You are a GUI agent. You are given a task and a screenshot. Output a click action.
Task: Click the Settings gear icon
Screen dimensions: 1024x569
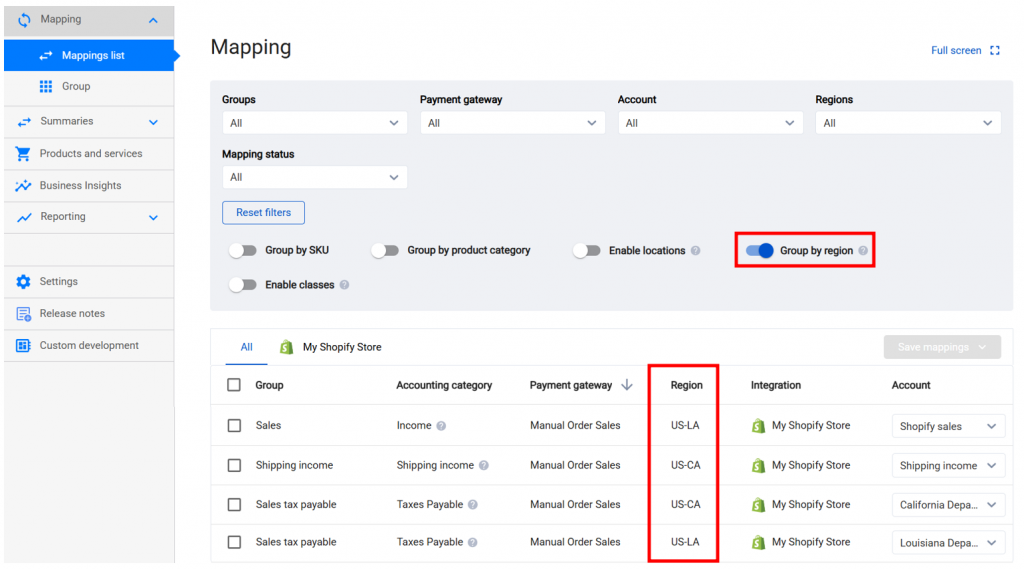[23, 282]
